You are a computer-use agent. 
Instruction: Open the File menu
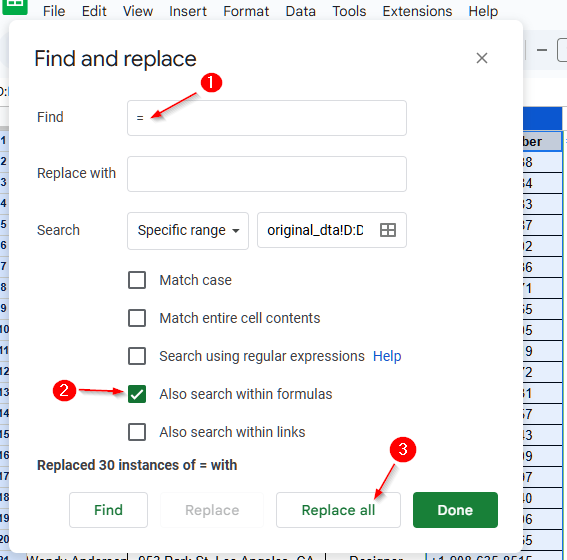click(x=54, y=11)
